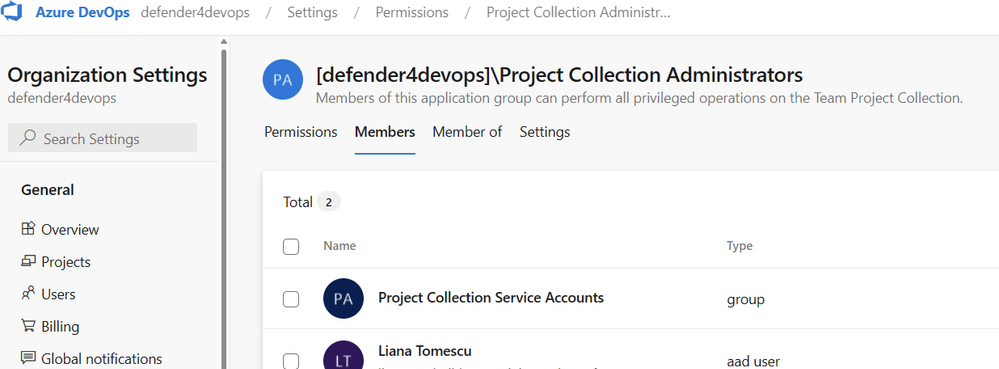Click the Azure DevOps logo icon
This screenshot has width=999, height=369.
[13, 11]
